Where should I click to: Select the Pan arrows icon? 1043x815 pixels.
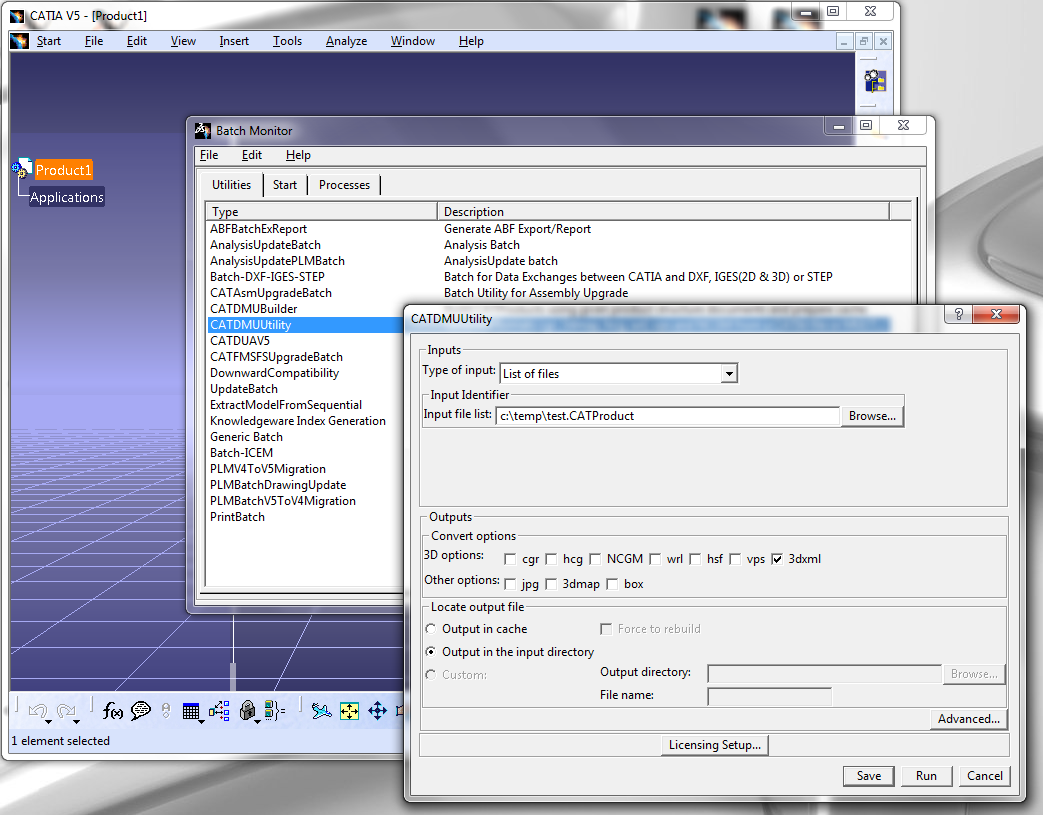pos(377,711)
